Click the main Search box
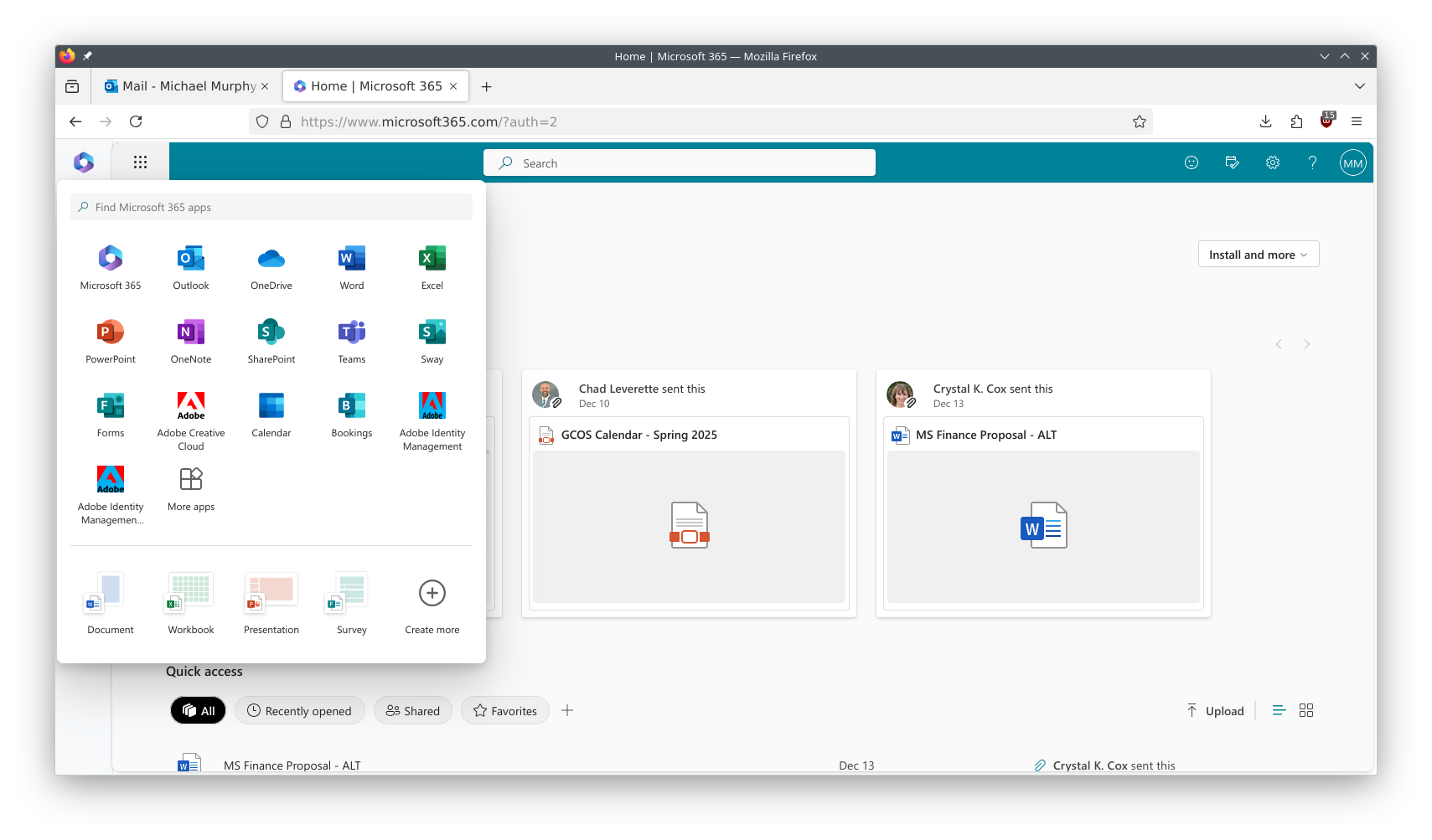The width and height of the screenshot is (1432, 840). [680, 162]
